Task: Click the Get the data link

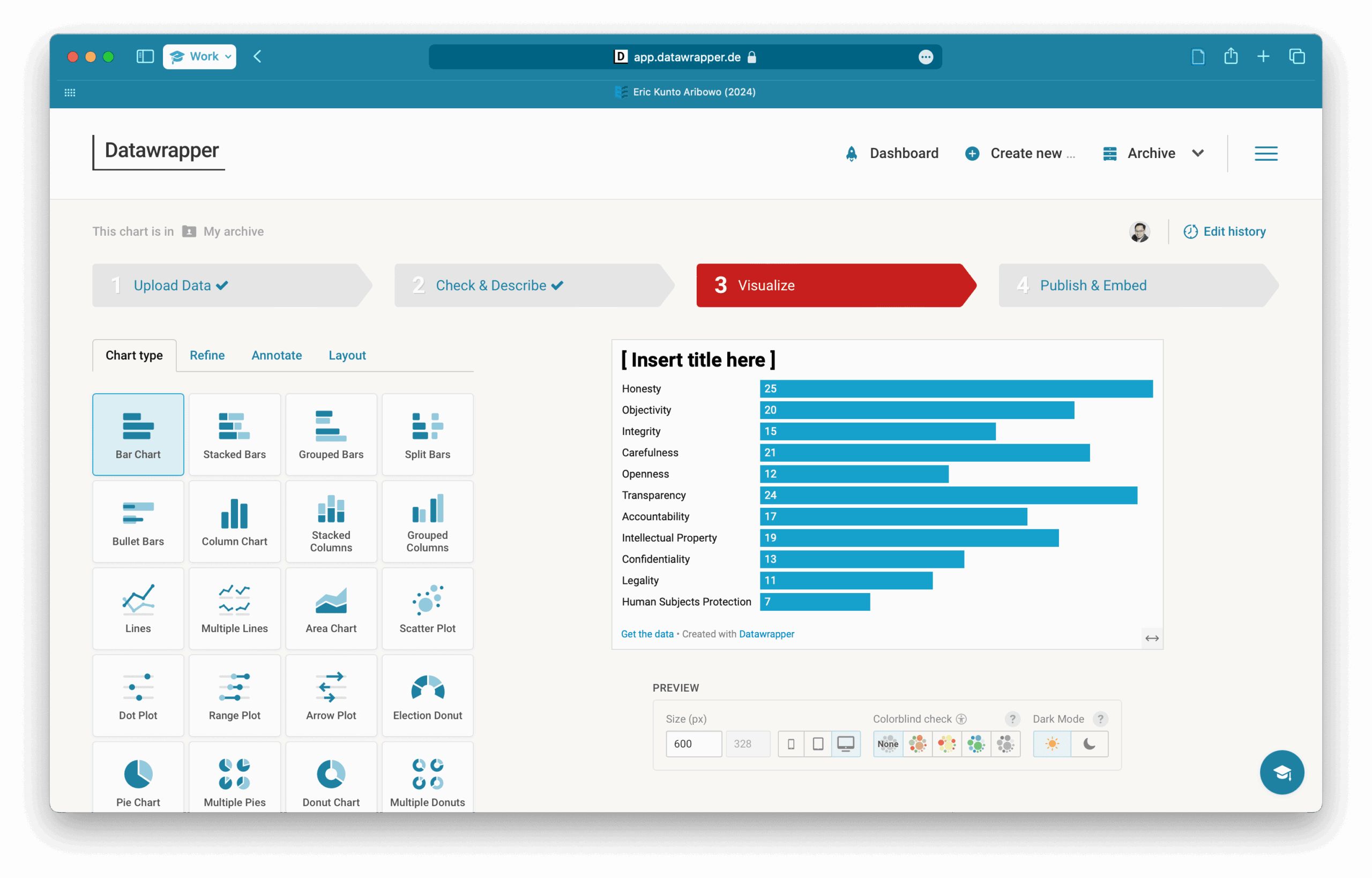Action: coord(647,634)
